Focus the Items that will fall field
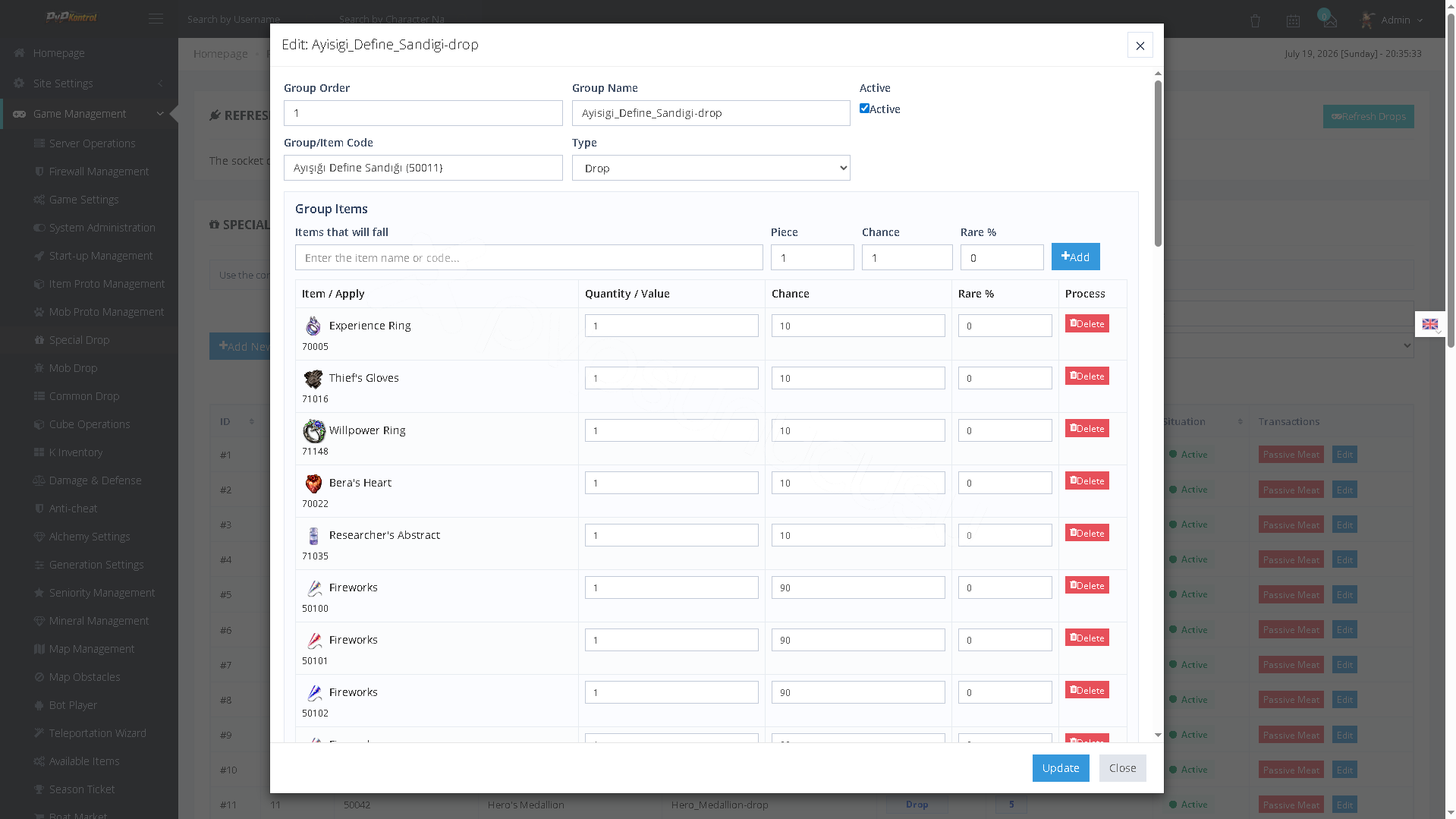Screen dimensions: 1456x819 click(x=529, y=257)
